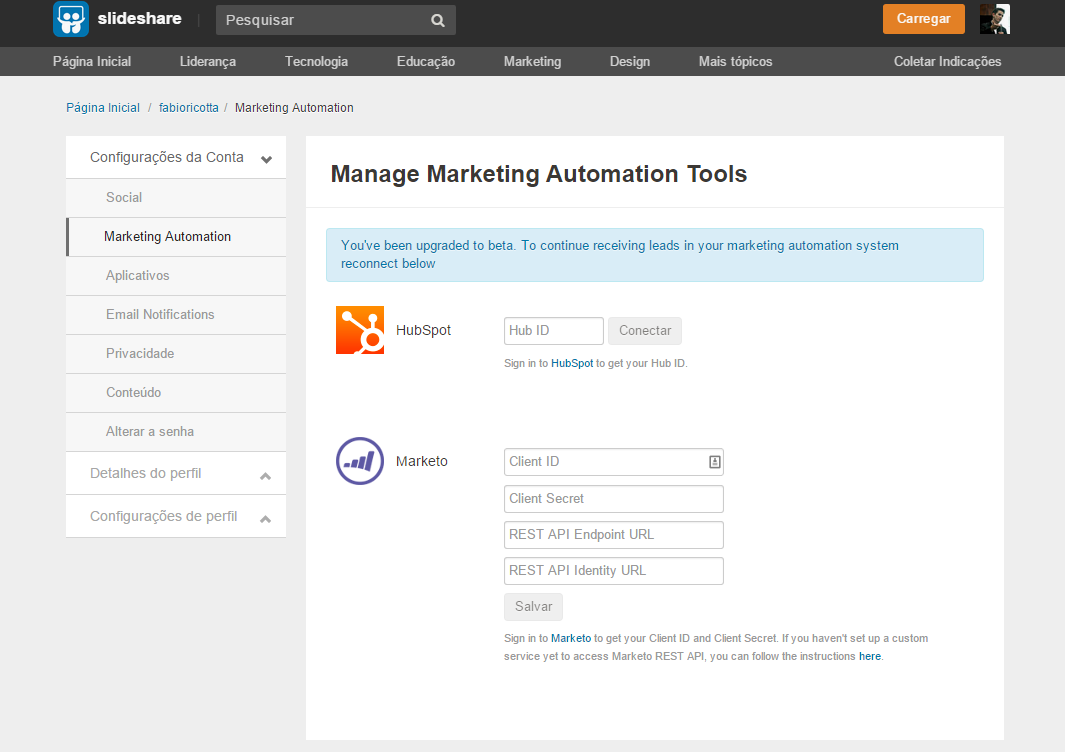Click the Marketo logo icon

pos(360,461)
